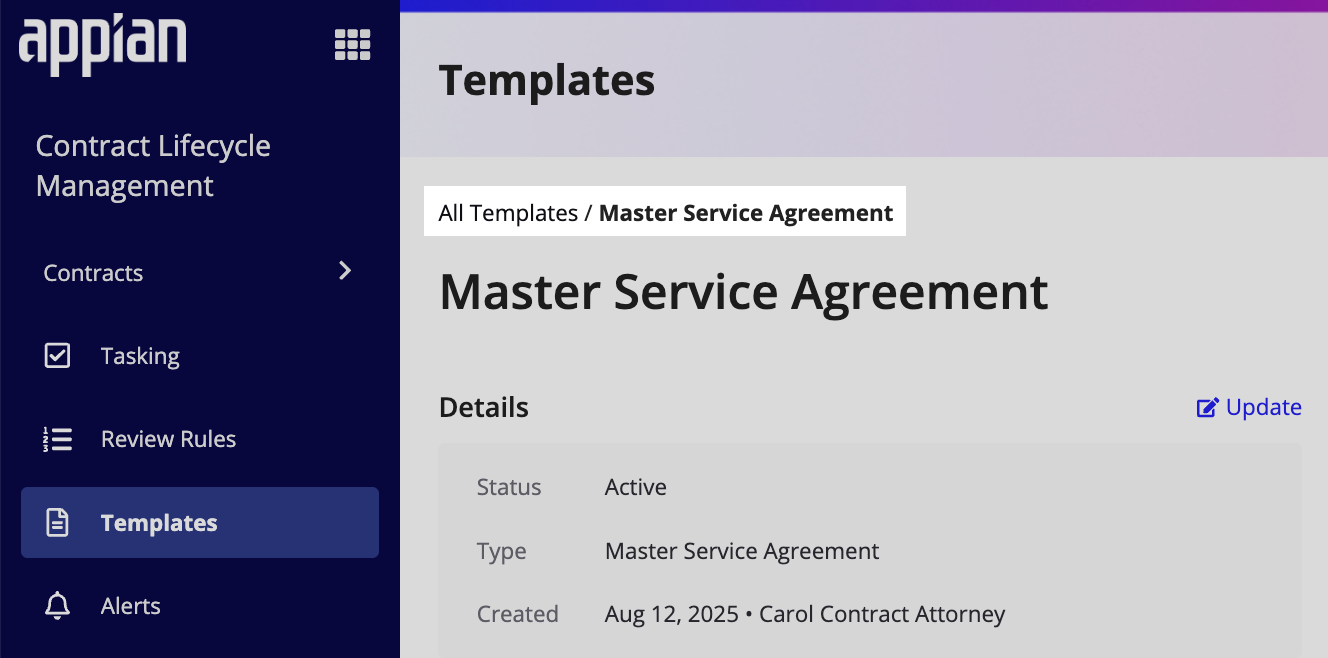Click Master Service Agreement in the breadcrumb

(746, 213)
